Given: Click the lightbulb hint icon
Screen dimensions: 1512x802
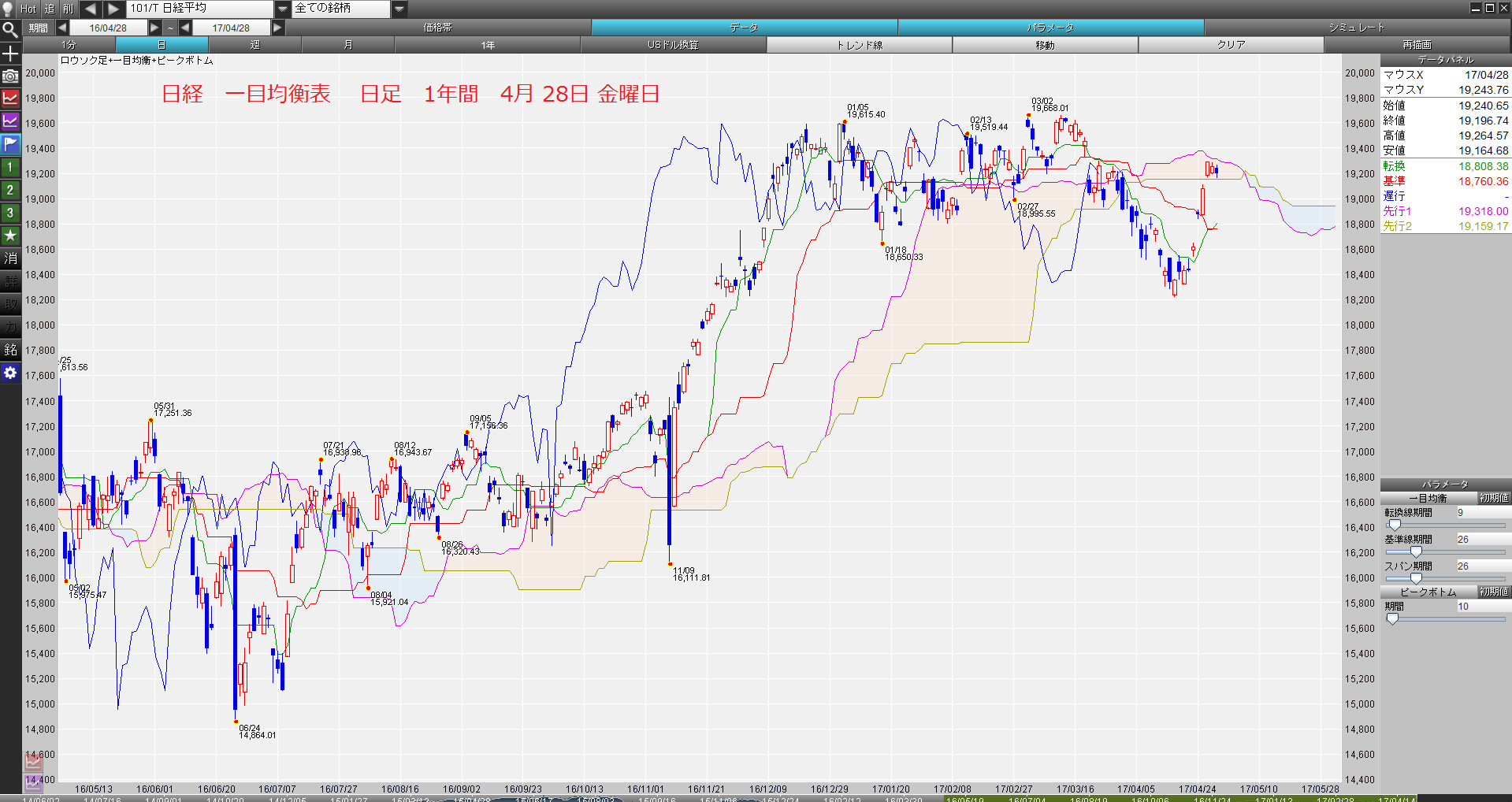Looking at the screenshot, I should pos(8,9).
